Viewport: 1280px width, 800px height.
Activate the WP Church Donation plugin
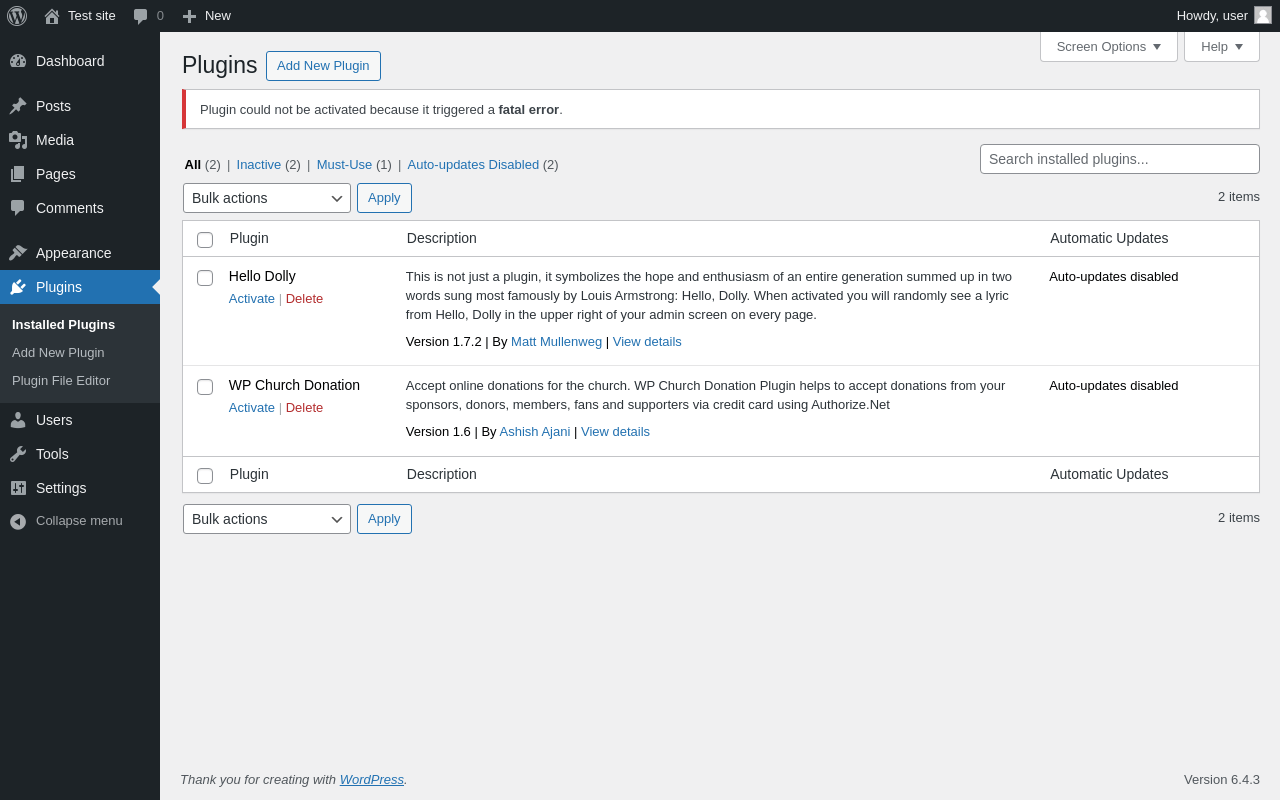(252, 408)
